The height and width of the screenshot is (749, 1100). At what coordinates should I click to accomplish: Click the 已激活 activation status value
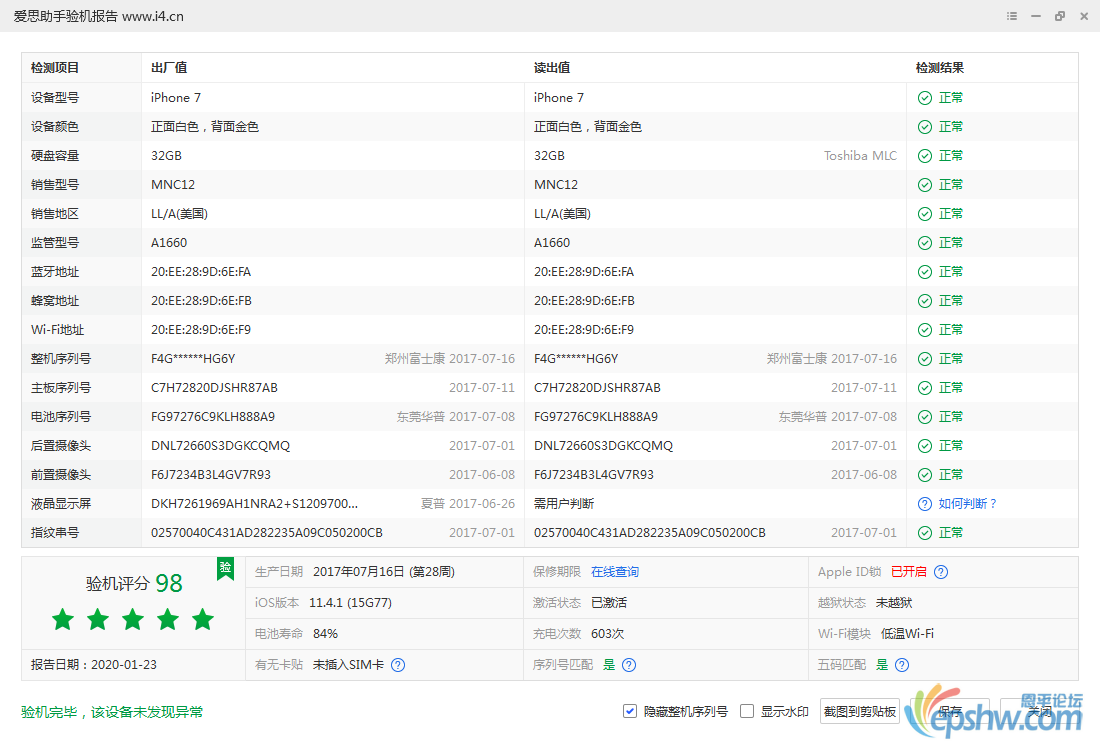click(x=609, y=602)
